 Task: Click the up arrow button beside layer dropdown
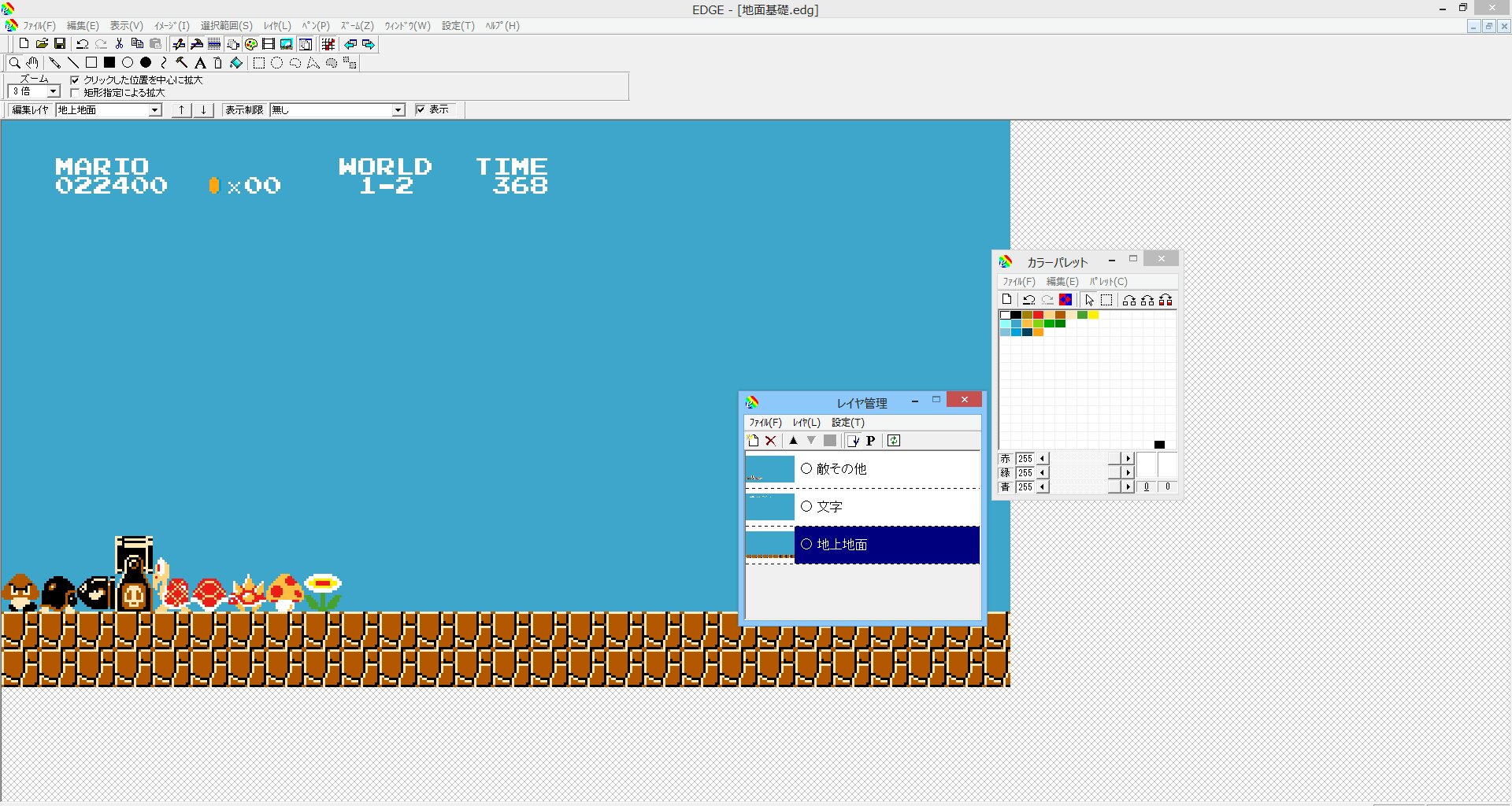(182, 110)
